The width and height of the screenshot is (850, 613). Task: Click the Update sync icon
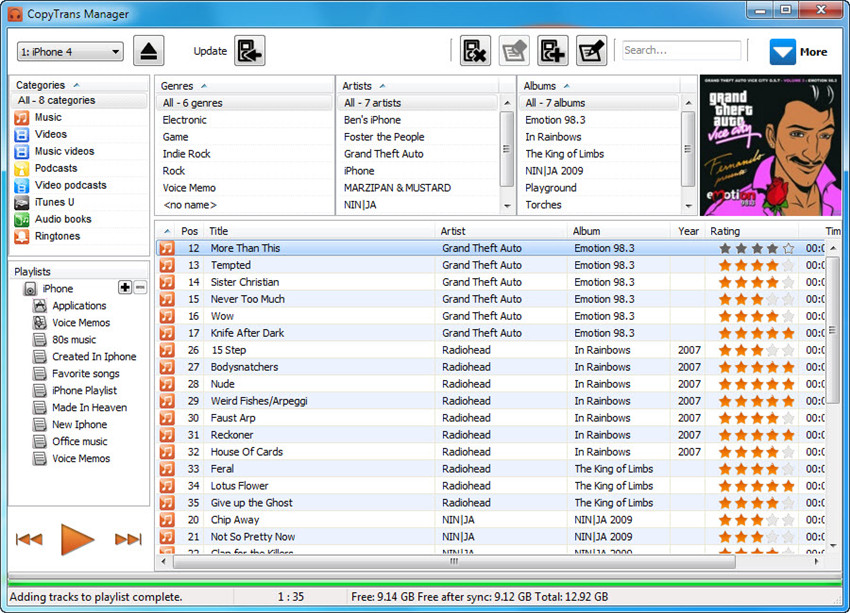(x=250, y=51)
